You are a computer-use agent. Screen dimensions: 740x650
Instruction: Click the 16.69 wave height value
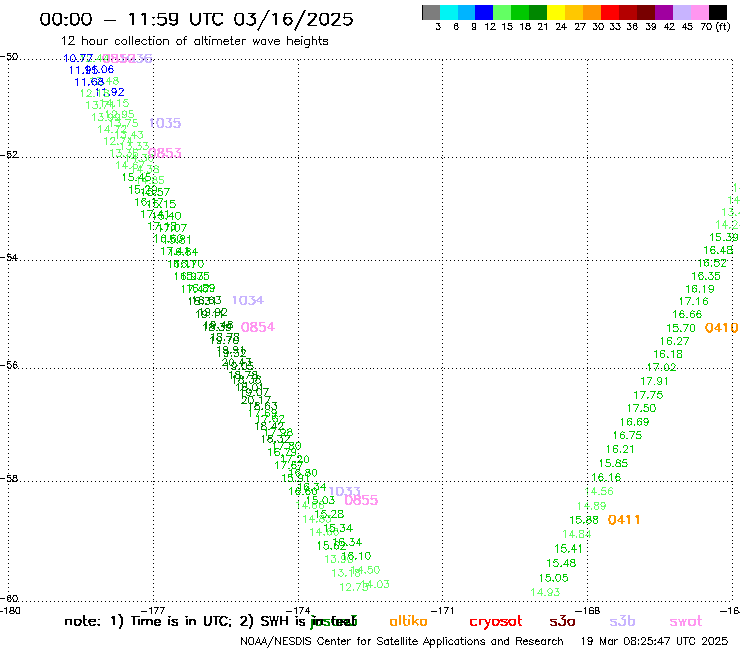click(634, 422)
